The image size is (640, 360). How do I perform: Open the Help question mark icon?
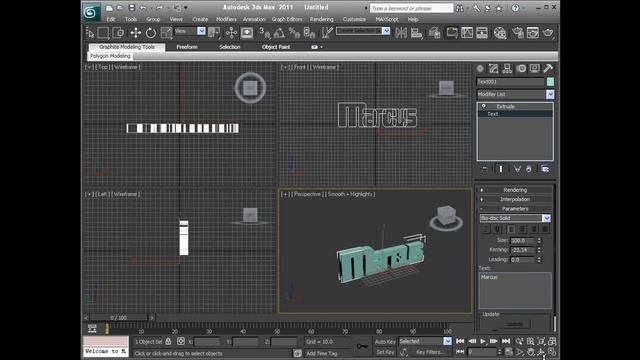point(516,8)
